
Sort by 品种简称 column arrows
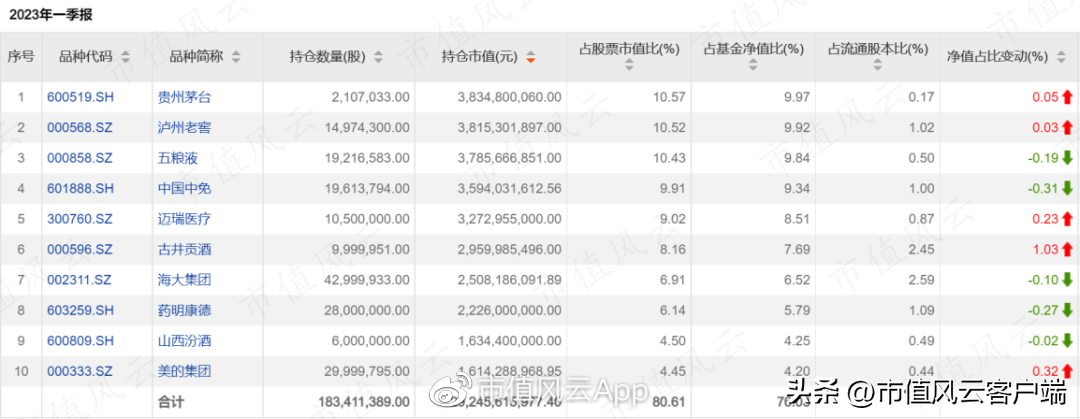[236, 57]
